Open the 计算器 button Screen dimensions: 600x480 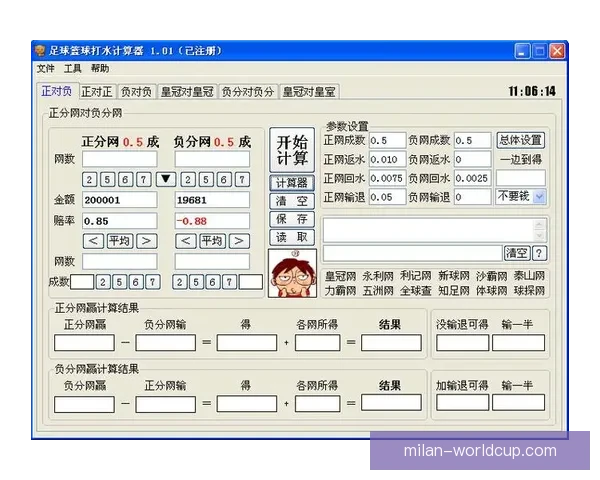(292, 183)
